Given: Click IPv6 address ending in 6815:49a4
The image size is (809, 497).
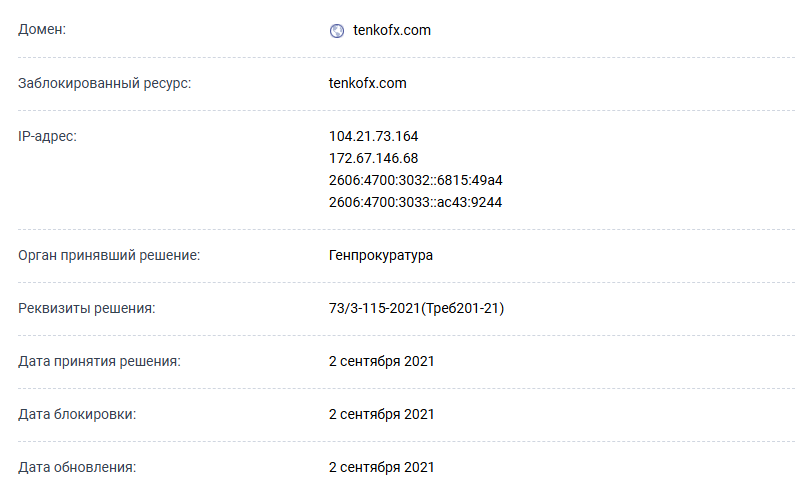Looking at the screenshot, I should click(415, 180).
